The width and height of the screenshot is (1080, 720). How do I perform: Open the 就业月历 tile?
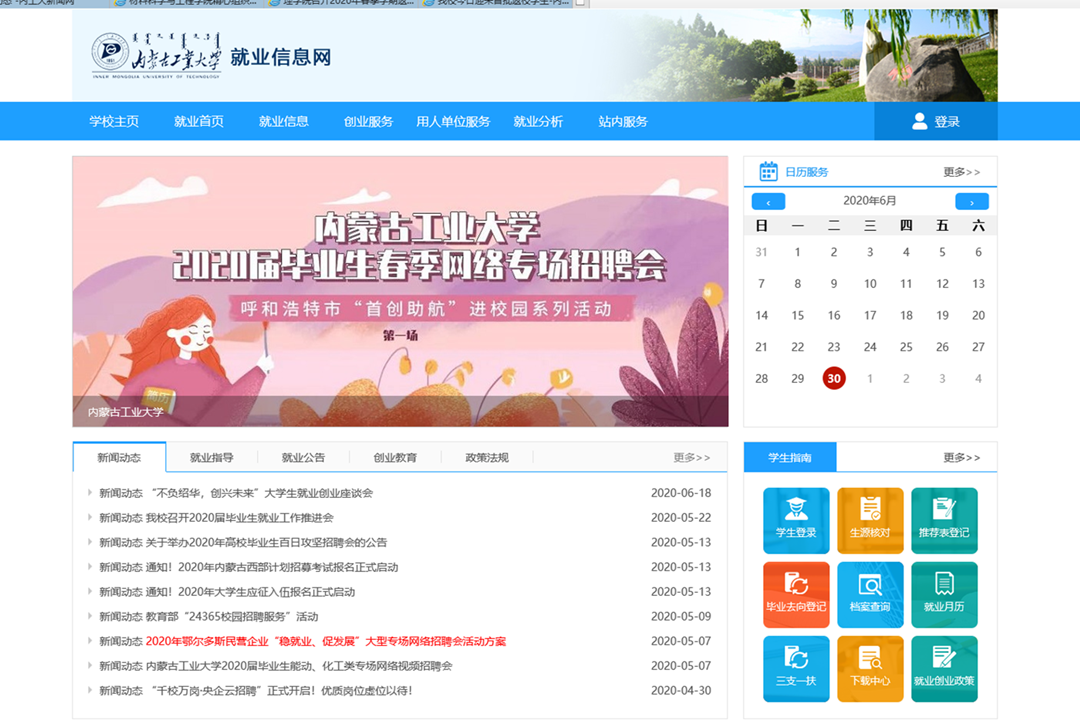coord(944,595)
